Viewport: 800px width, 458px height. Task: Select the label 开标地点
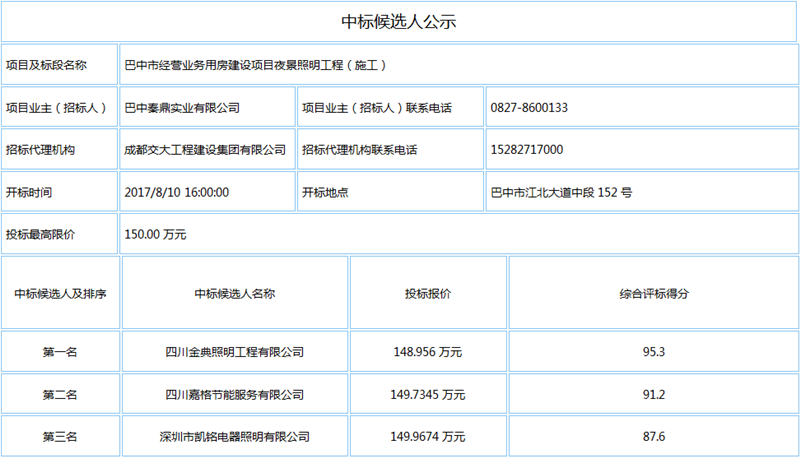(325, 192)
